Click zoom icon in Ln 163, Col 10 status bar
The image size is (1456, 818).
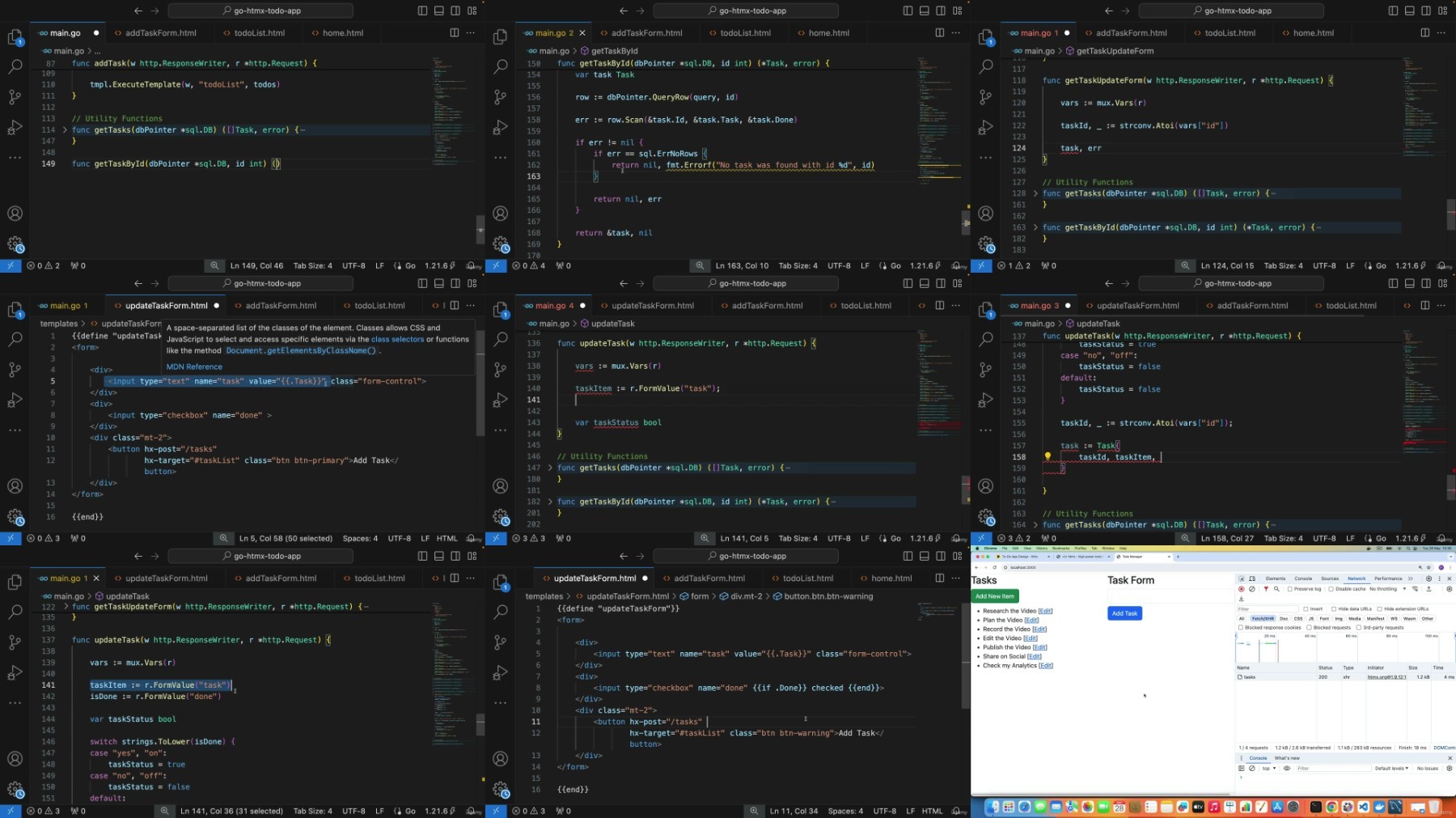[699, 265]
